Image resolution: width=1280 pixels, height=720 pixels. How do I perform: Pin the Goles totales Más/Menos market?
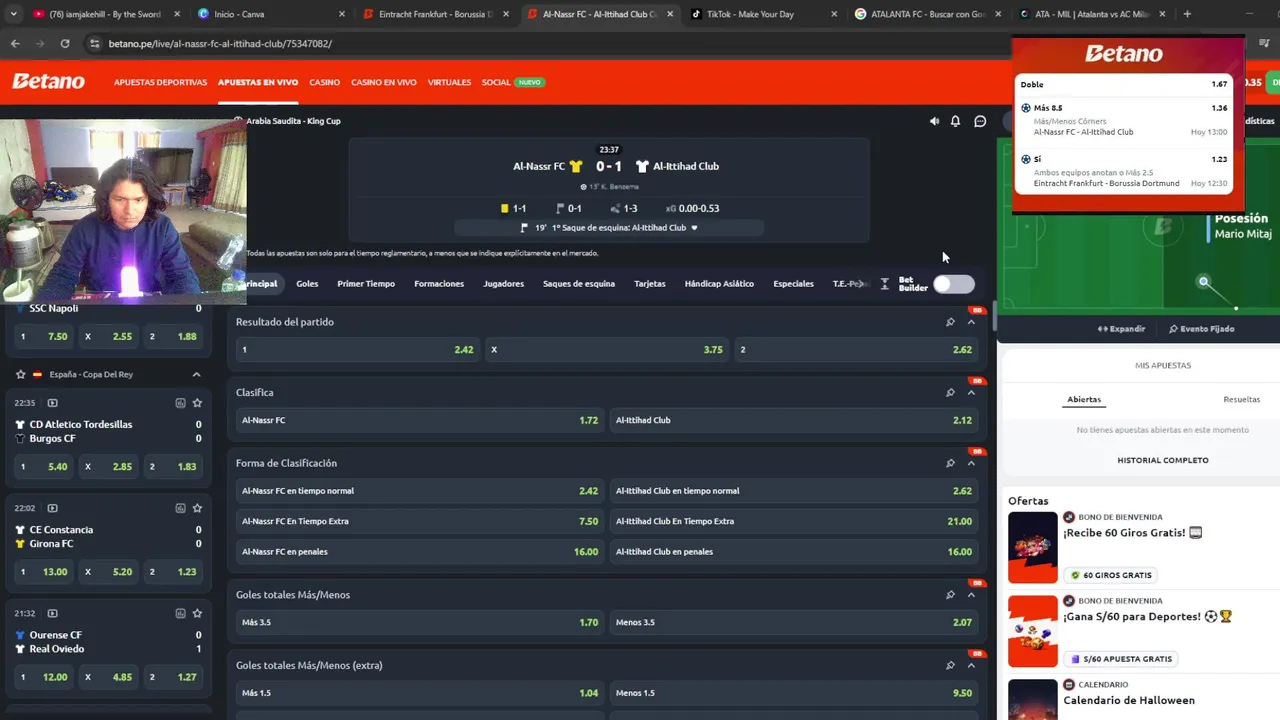[950, 595]
